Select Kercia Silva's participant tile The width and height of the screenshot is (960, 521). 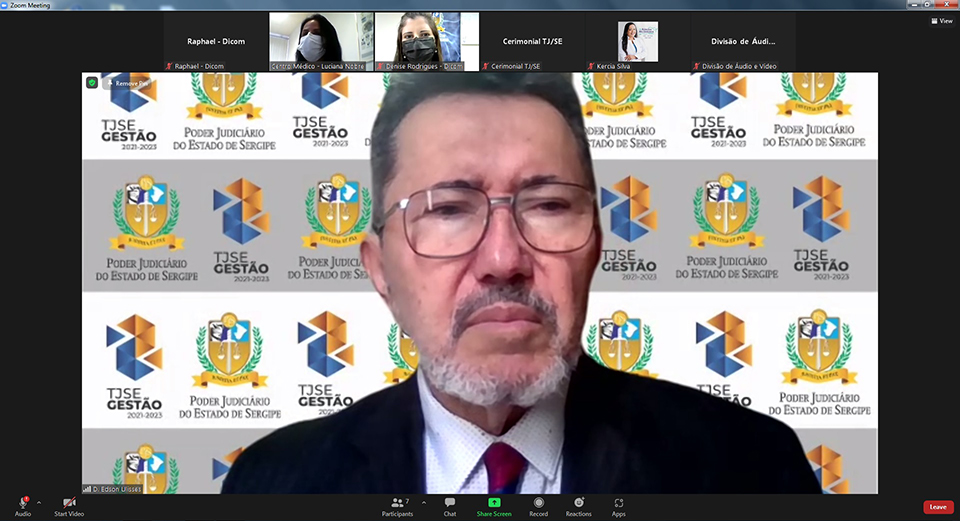click(x=637, y=42)
